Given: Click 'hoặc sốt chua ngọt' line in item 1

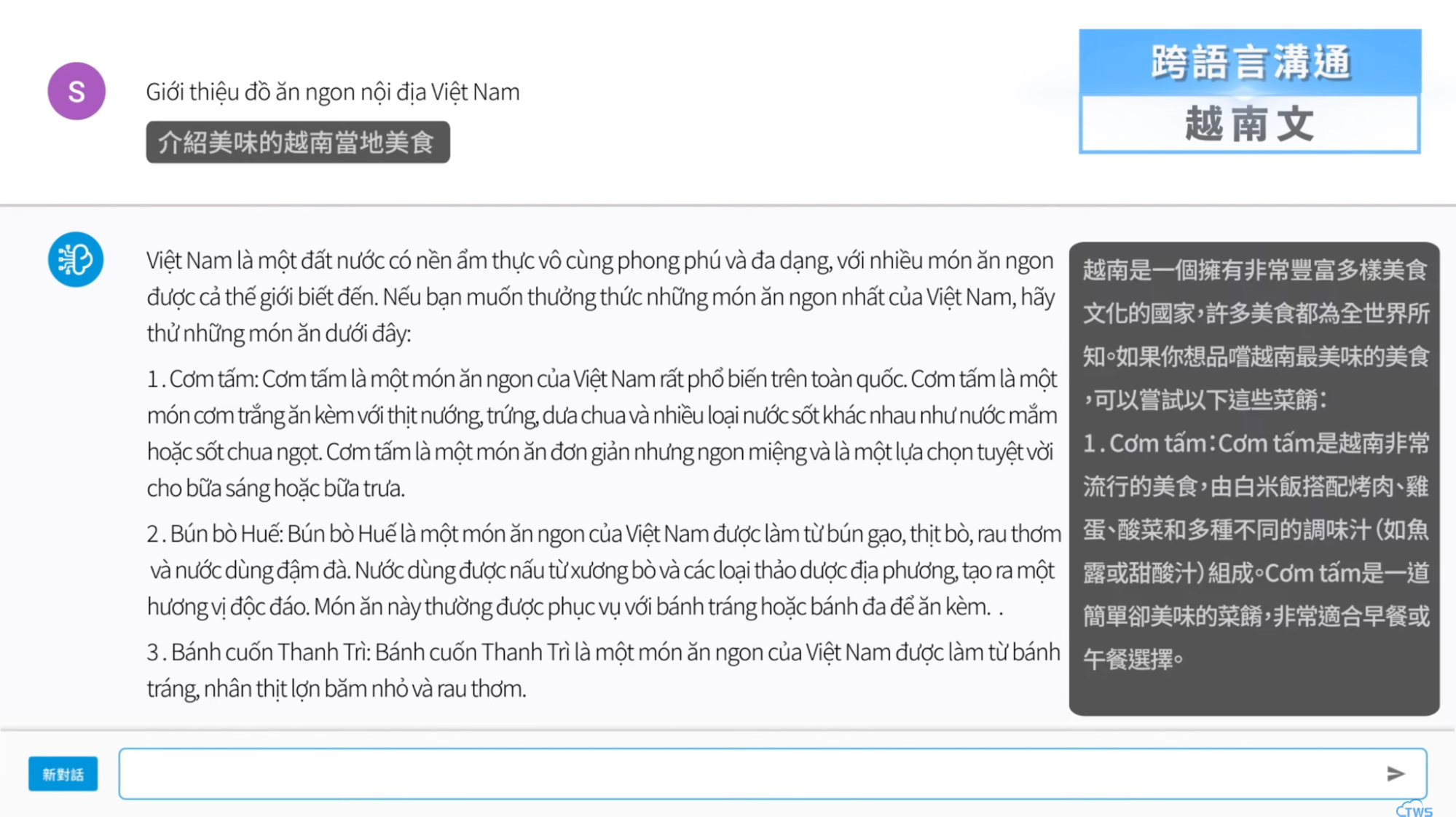Looking at the screenshot, I should [x=236, y=452].
